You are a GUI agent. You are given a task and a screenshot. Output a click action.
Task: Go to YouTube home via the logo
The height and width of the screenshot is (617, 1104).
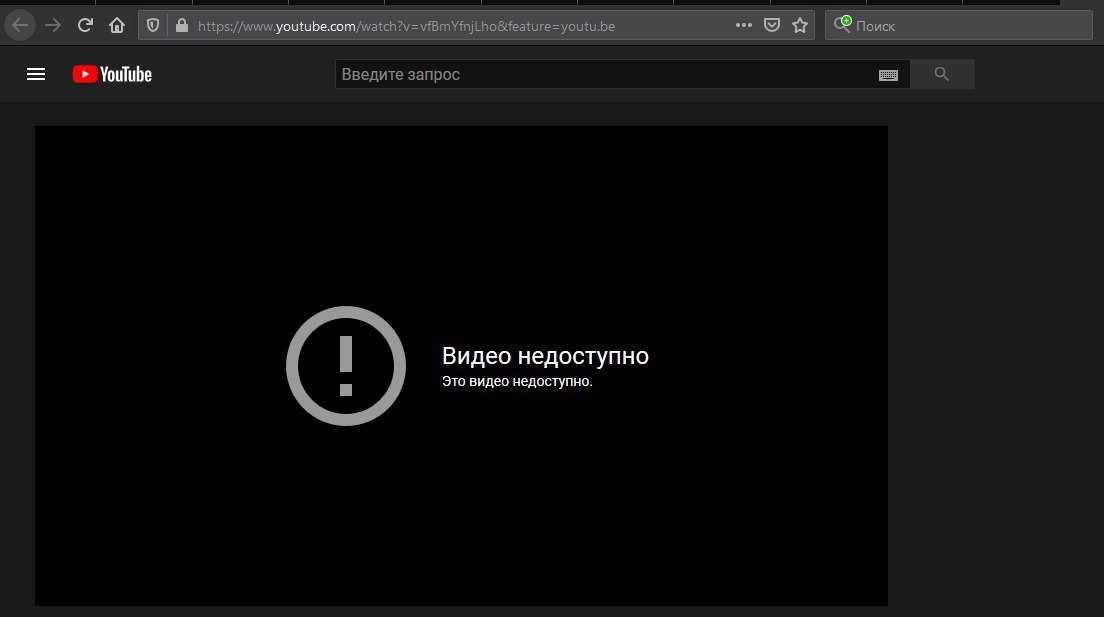point(112,74)
